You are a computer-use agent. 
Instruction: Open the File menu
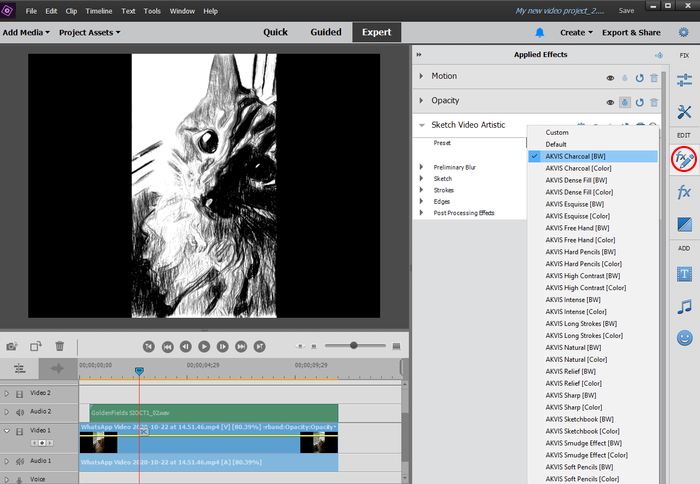31,11
